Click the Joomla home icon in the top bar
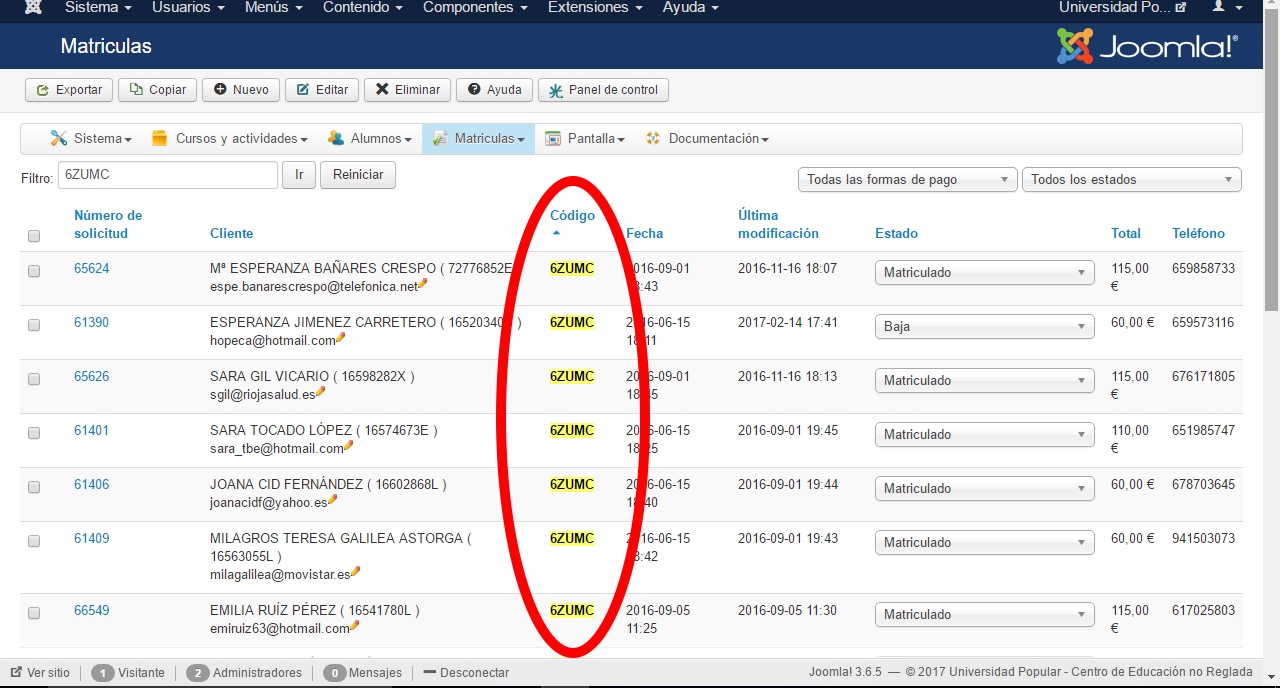Screen dimensions: 1280x688 point(33,7)
